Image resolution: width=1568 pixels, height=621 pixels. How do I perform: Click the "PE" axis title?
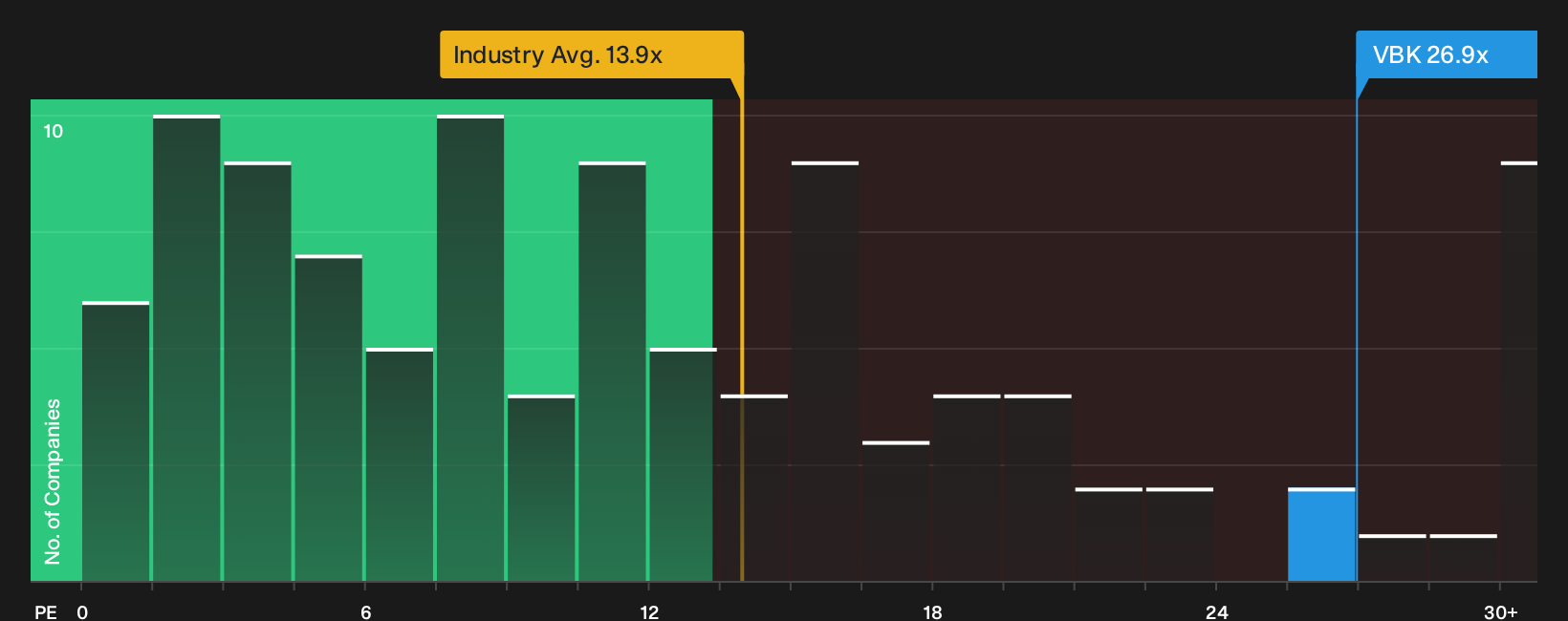coord(46,611)
